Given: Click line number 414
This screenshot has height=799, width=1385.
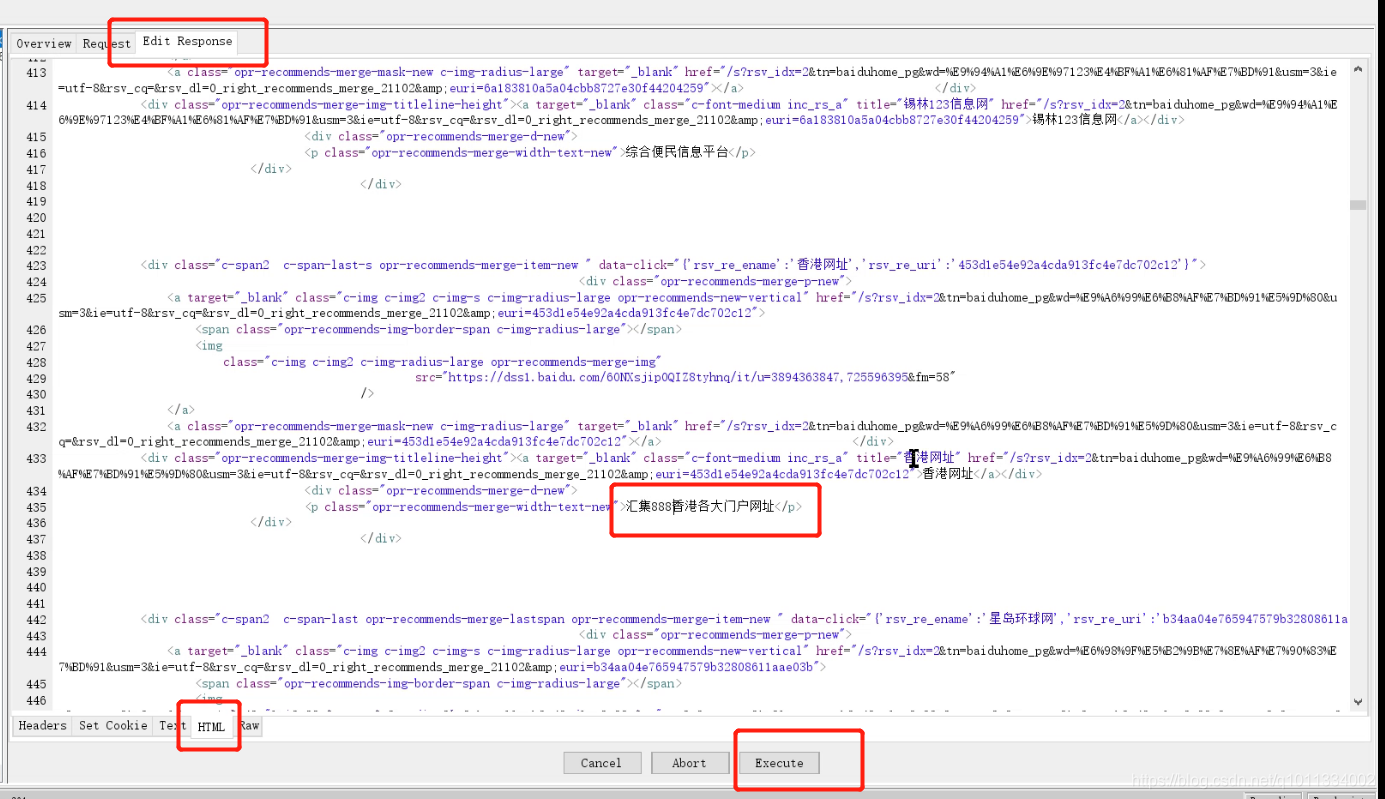Looking at the screenshot, I should point(36,105).
